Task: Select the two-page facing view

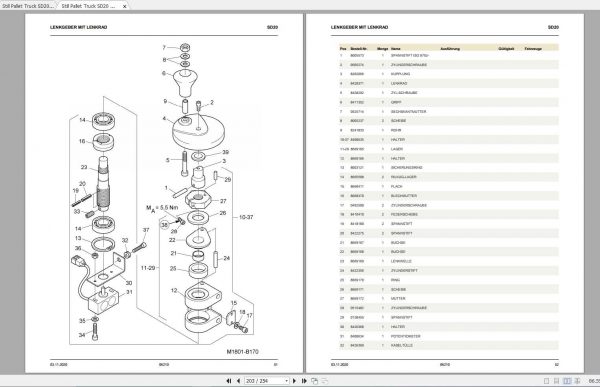Action: click(567, 381)
